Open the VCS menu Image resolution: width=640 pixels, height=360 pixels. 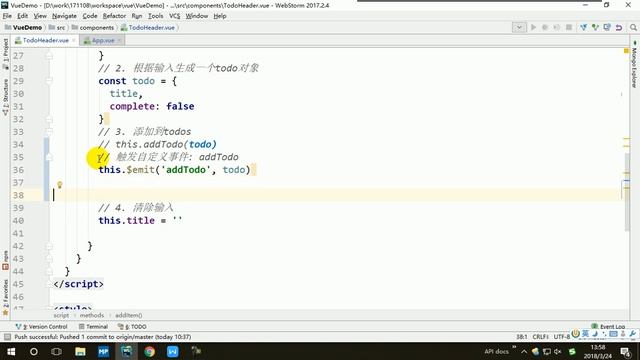pos(174,16)
